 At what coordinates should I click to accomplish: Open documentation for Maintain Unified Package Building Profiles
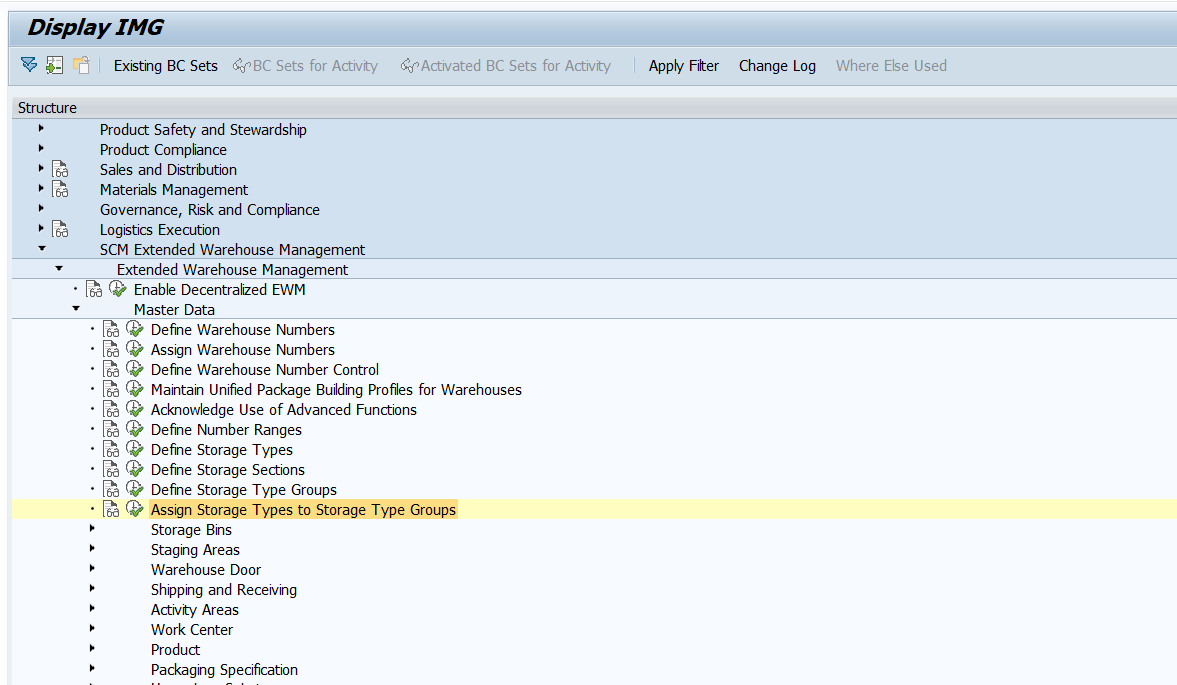click(x=111, y=389)
